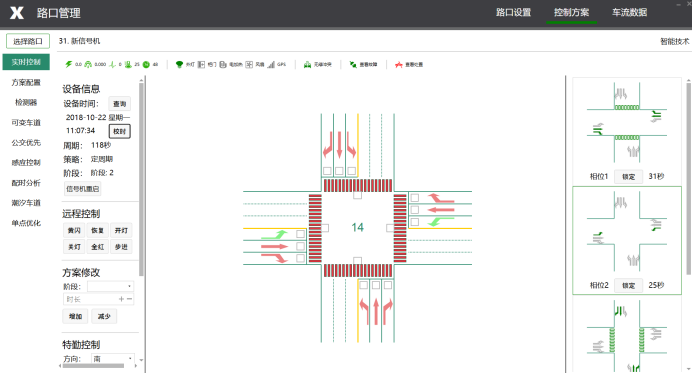Switch to the 路口设置 tab
This screenshot has width=693, height=373.
(513, 12)
